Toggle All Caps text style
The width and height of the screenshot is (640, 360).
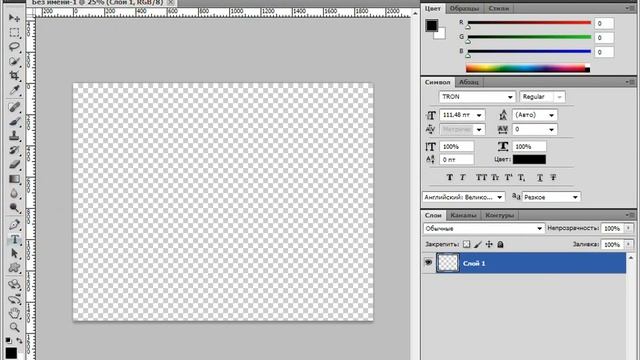pyautogui.click(x=481, y=177)
